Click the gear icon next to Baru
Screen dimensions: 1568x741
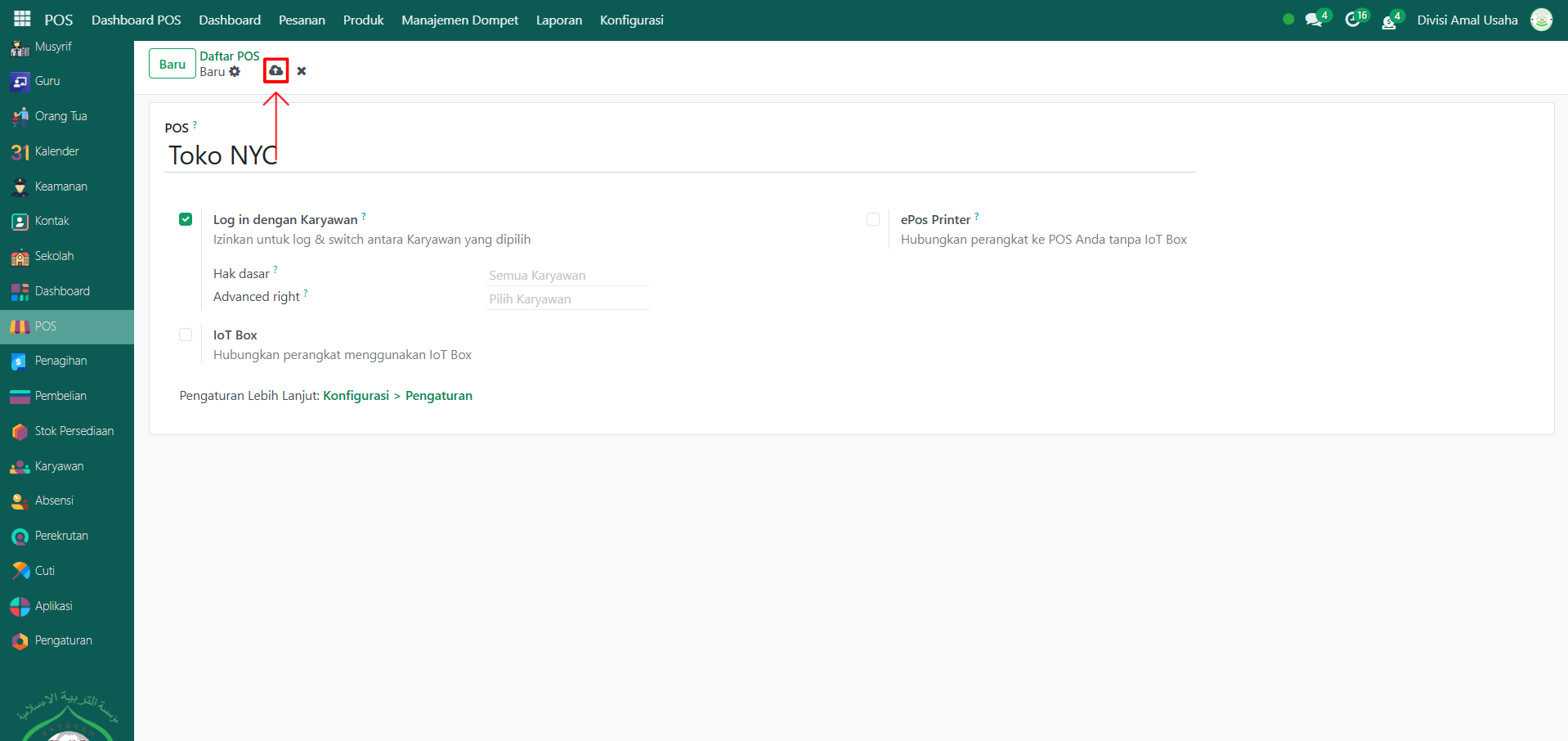click(235, 72)
